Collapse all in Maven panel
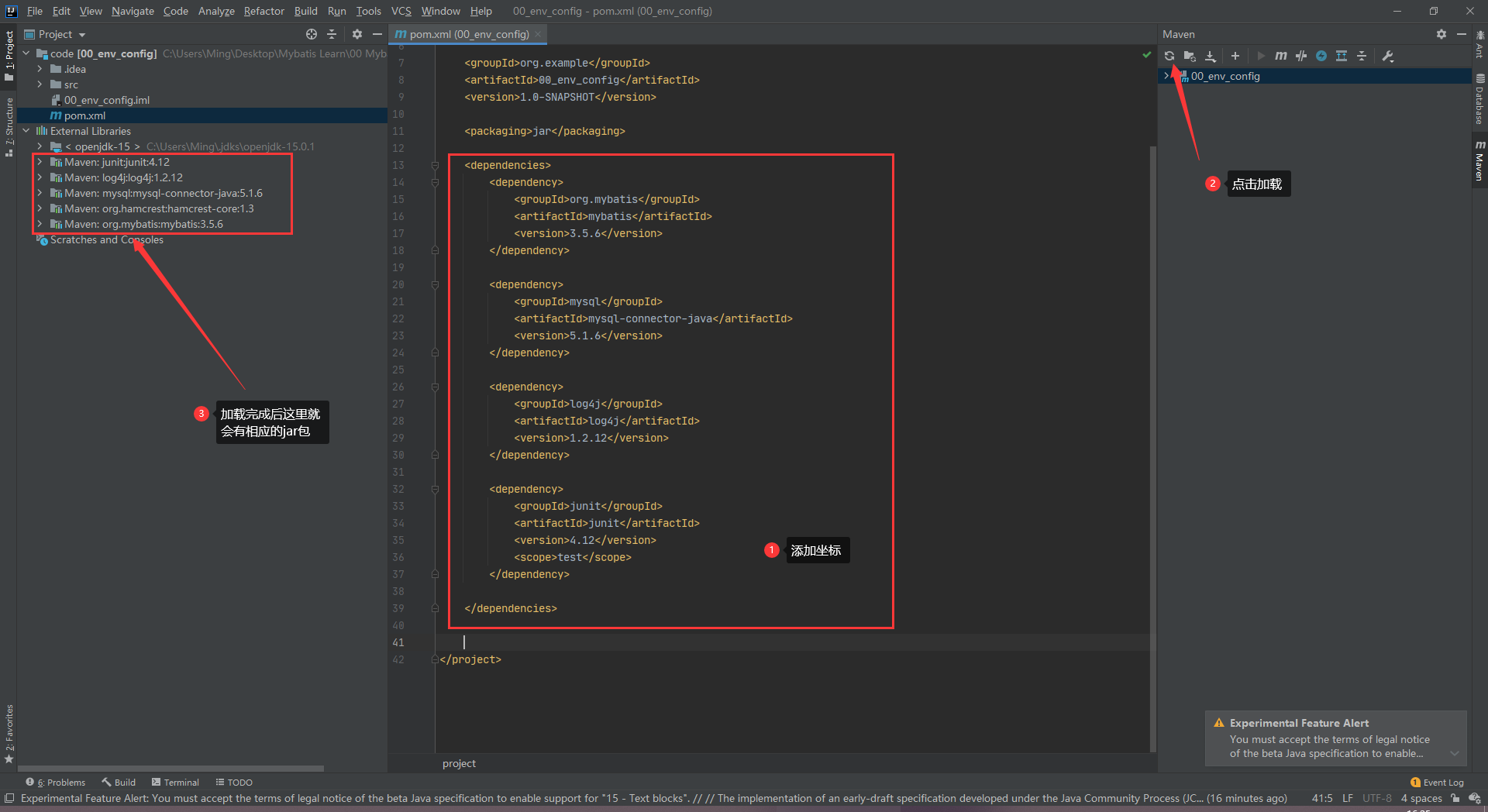Viewport: 1488px width, 812px height. [1362, 56]
